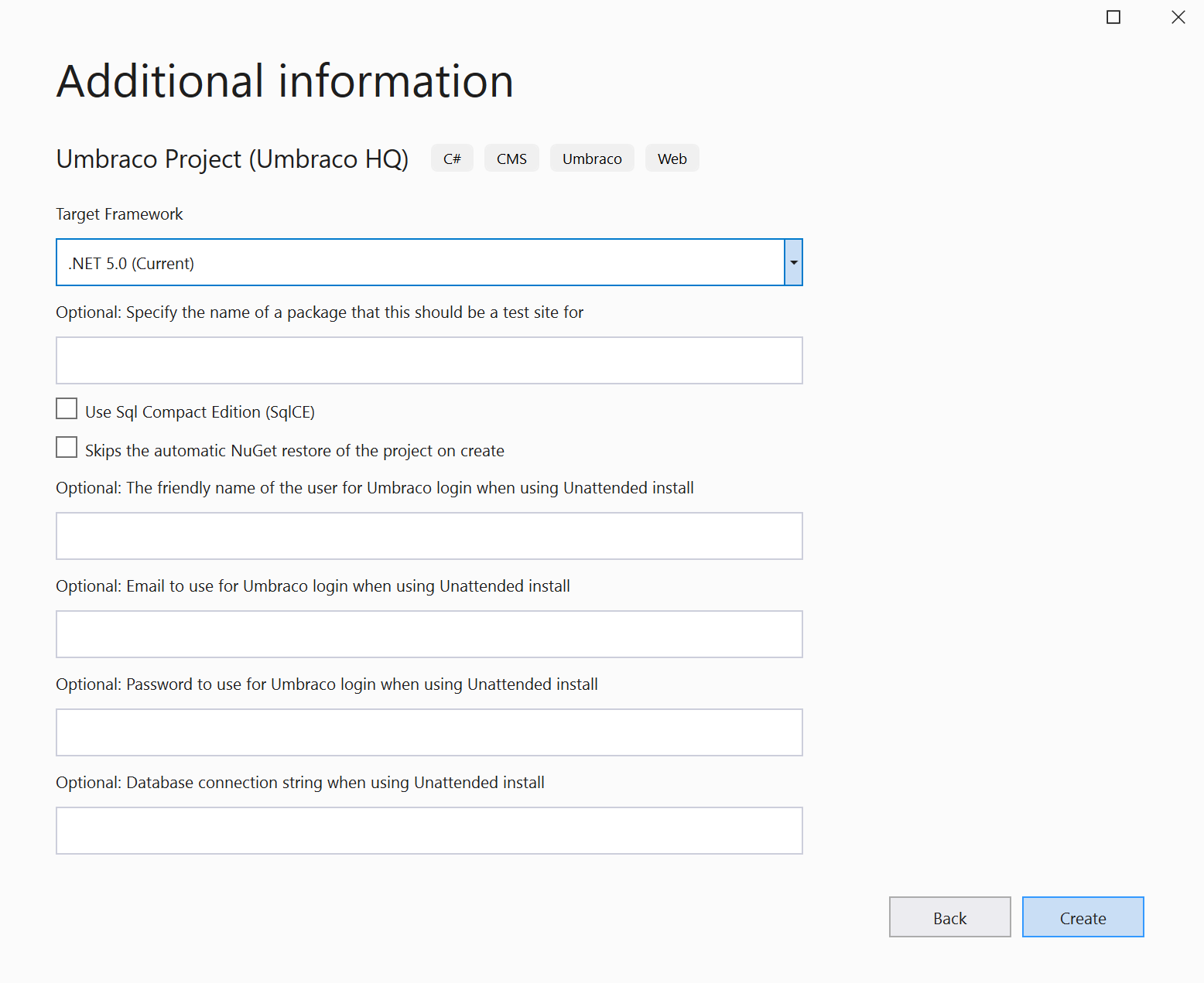The height and width of the screenshot is (983, 1204).
Task: Select the CMS tag label
Action: click(511, 159)
